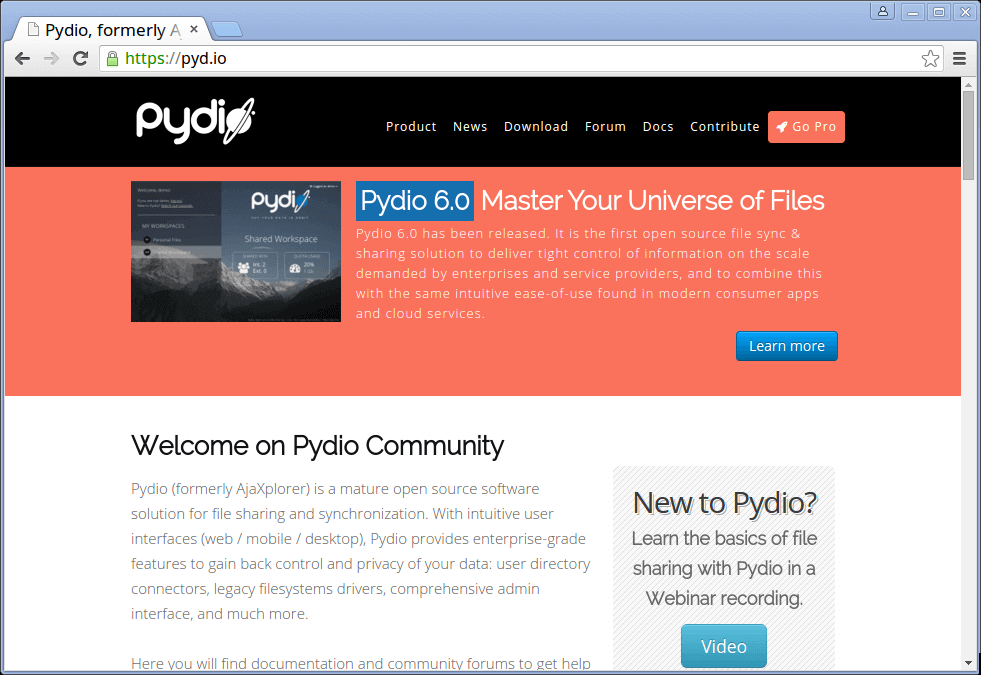Click the scrollbar down arrow
Image resolution: width=981 pixels, height=675 pixels.
tap(968, 662)
